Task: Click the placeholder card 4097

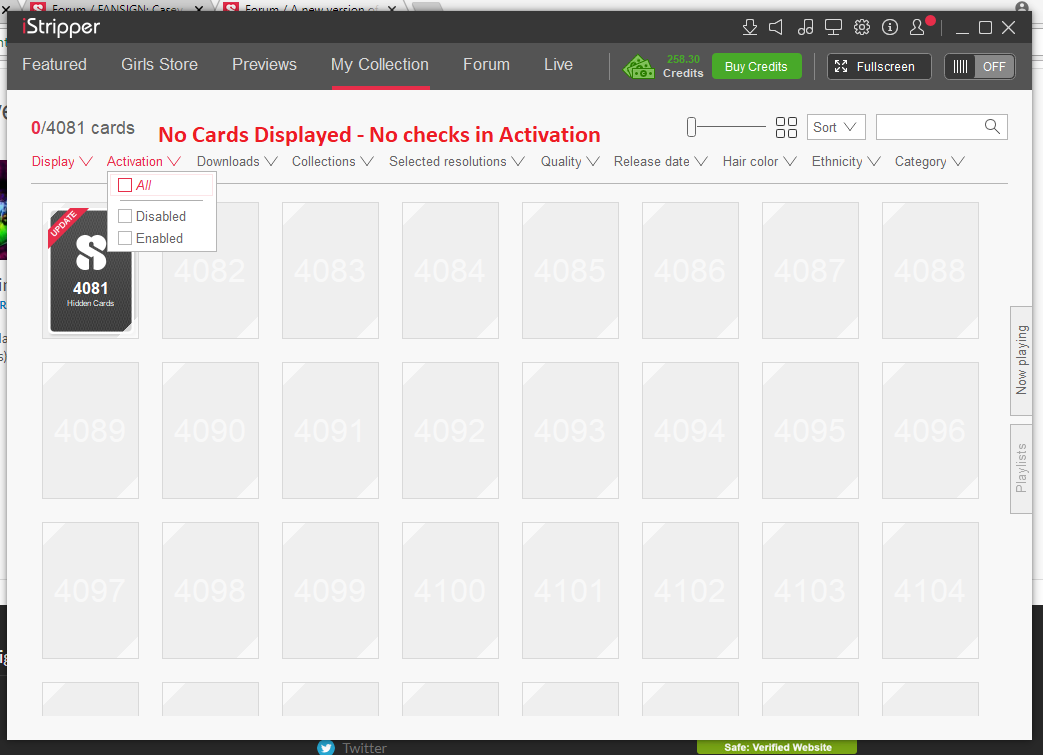Action: click(90, 590)
